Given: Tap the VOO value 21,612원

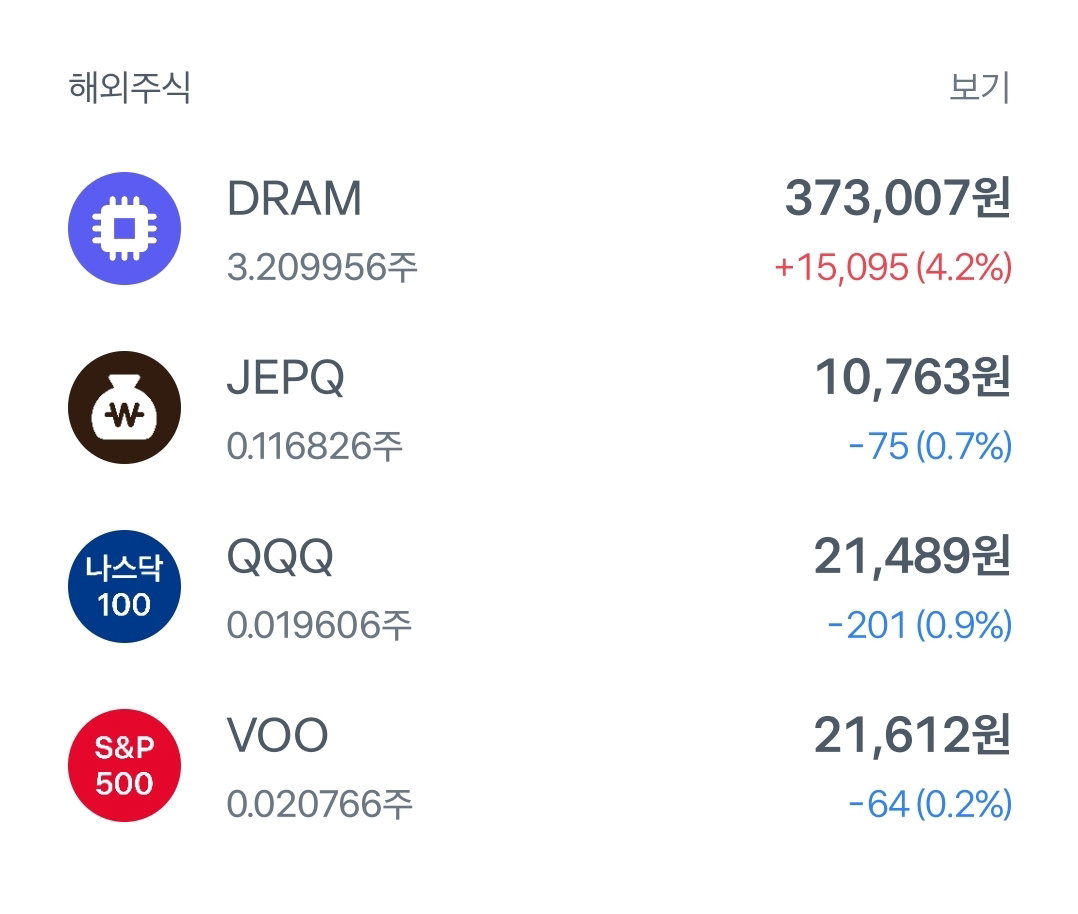Looking at the screenshot, I should pyautogui.click(x=912, y=735).
